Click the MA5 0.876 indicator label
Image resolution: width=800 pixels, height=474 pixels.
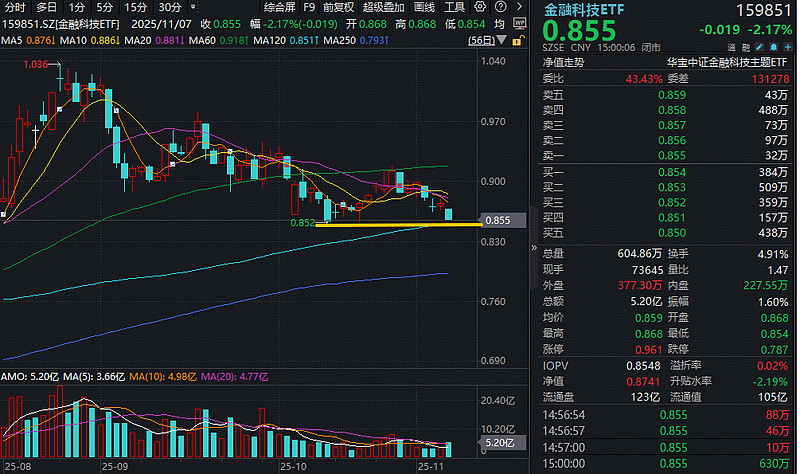(x=27, y=40)
